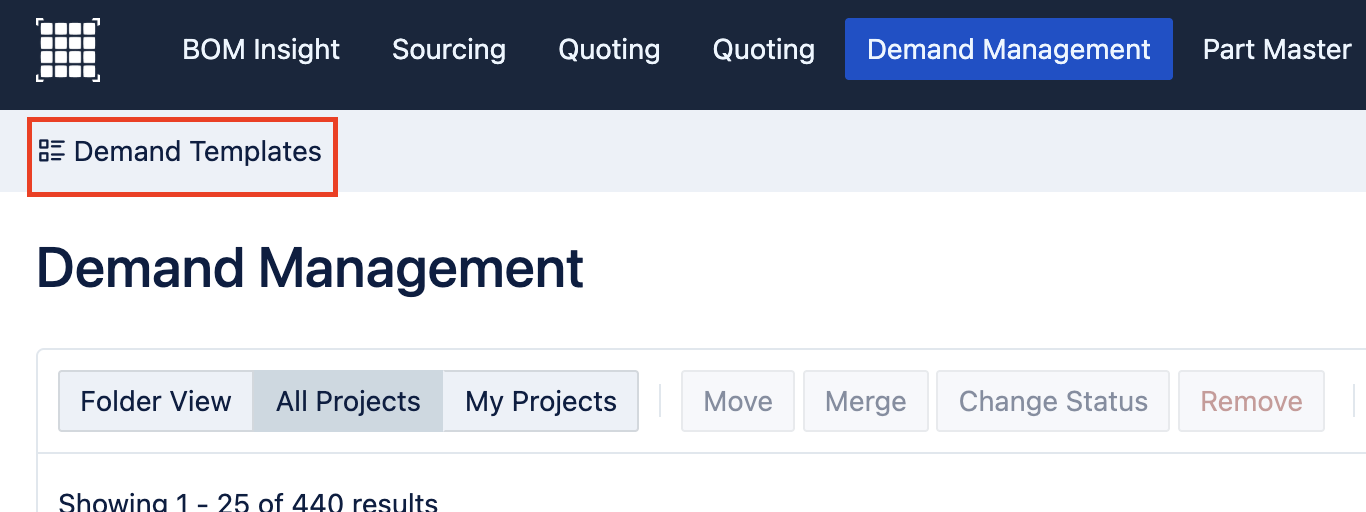Open the Change Status action
This screenshot has height=512, width=1366.
tap(1052, 401)
